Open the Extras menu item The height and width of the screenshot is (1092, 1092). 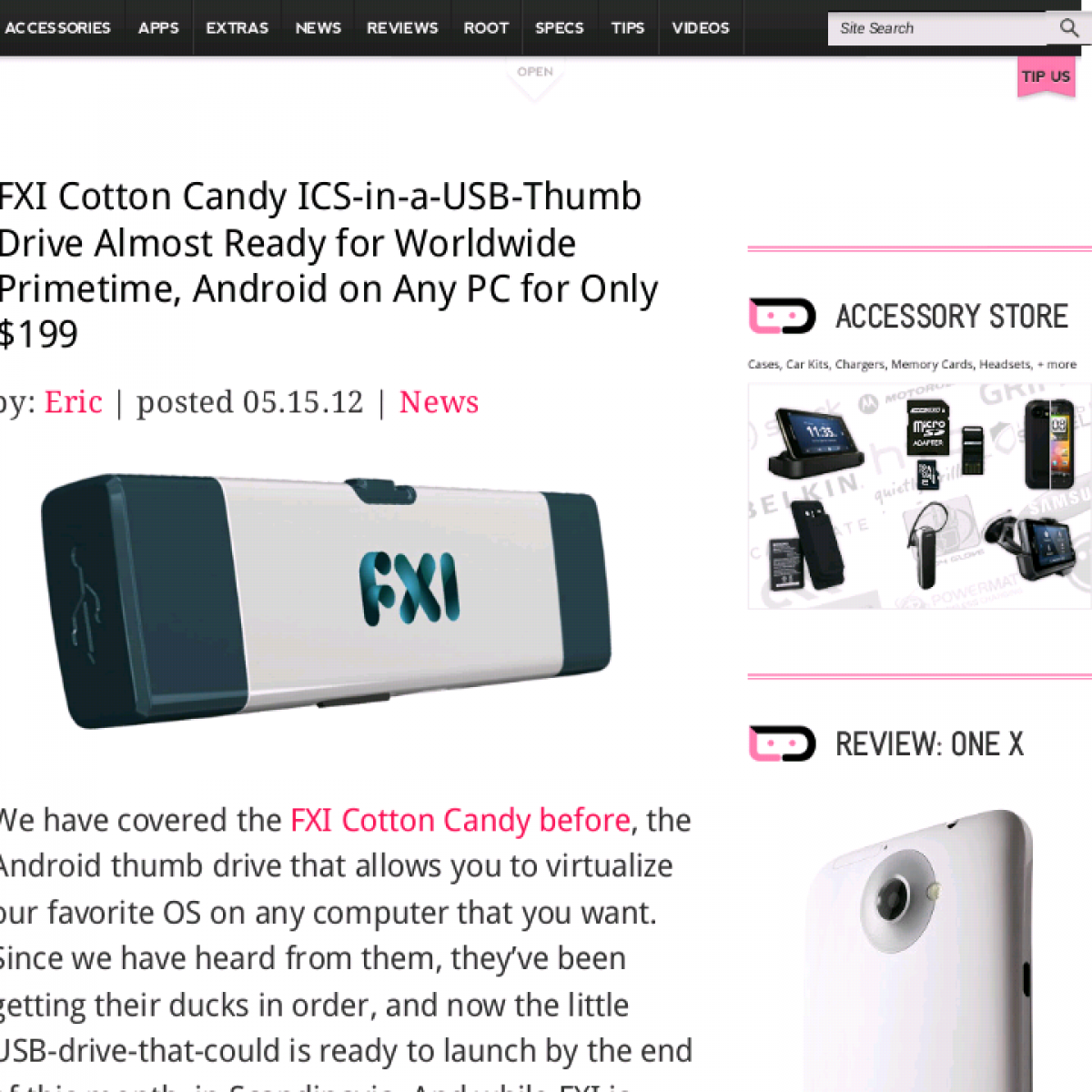point(237,28)
